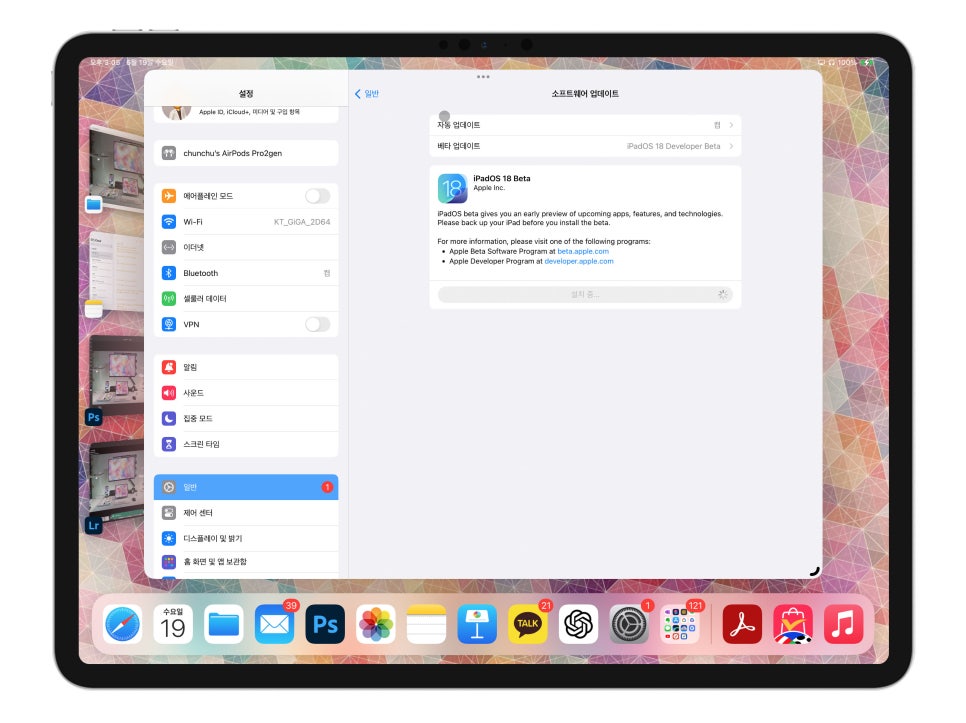Toggle the VPN switch

(x=317, y=325)
